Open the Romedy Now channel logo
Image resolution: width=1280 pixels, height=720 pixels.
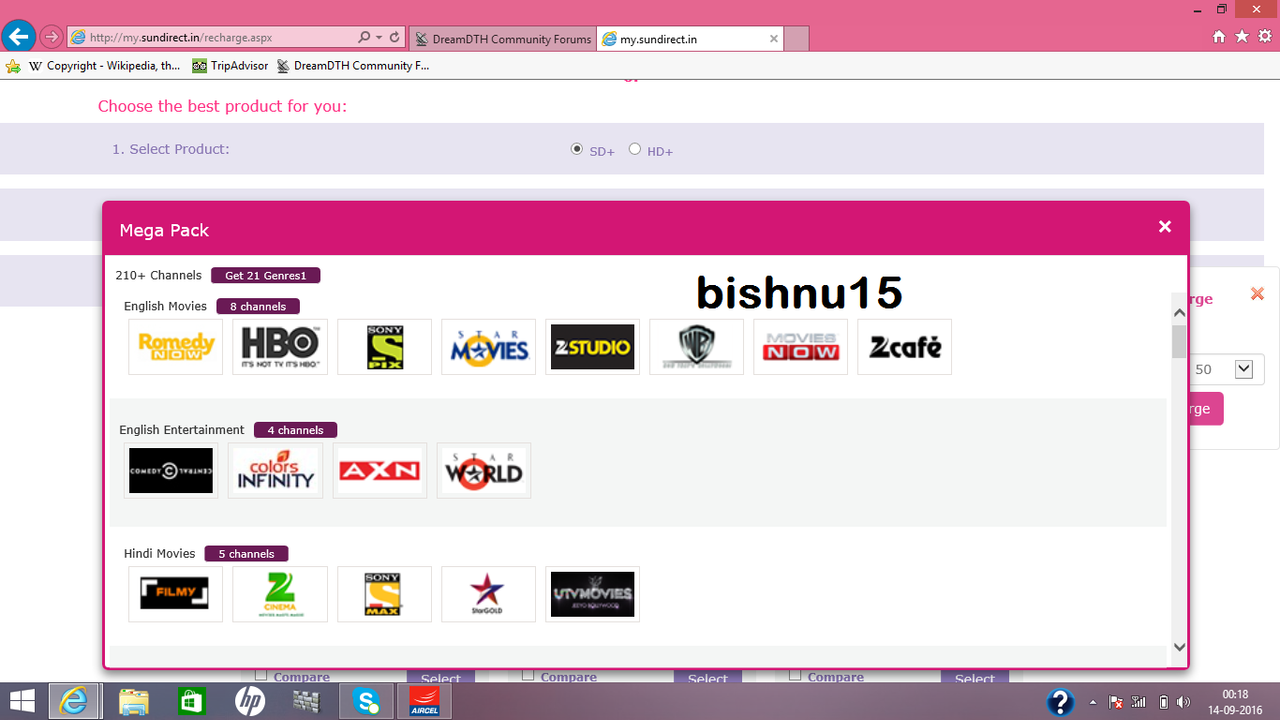(176, 347)
